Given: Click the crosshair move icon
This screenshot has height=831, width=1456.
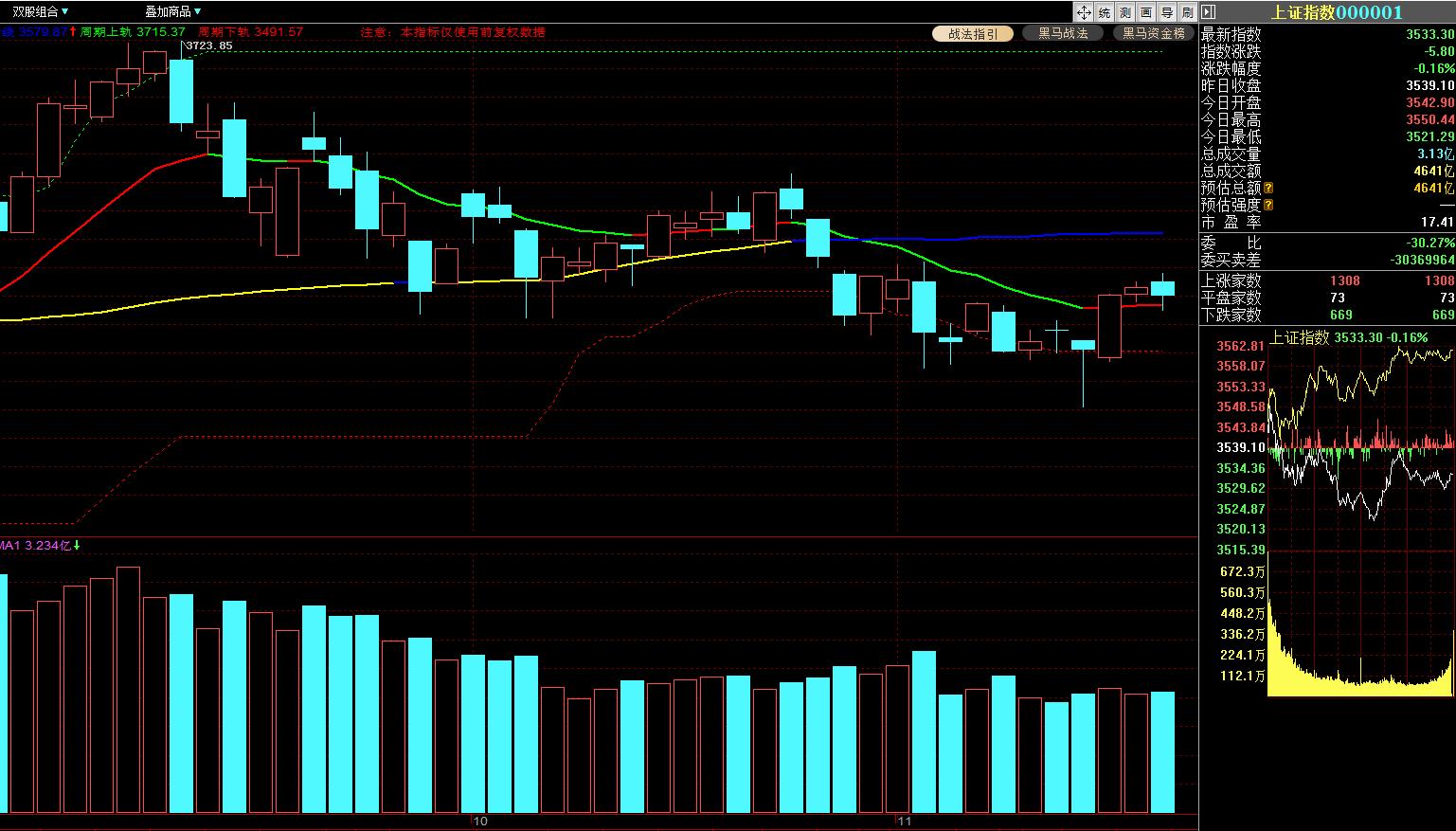Looking at the screenshot, I should click(1084, 12).
